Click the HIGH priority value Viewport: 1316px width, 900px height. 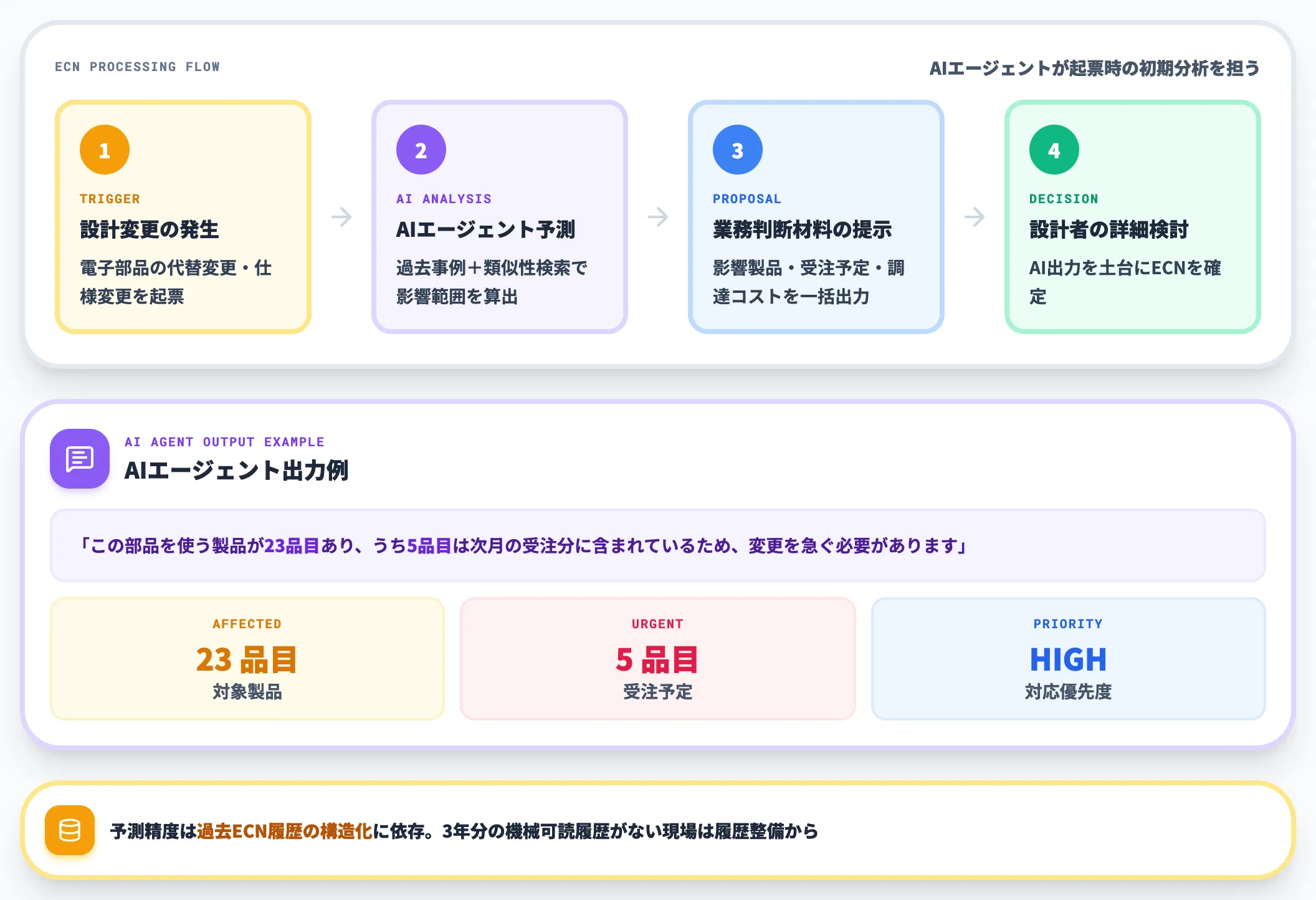pos(1068,659)
